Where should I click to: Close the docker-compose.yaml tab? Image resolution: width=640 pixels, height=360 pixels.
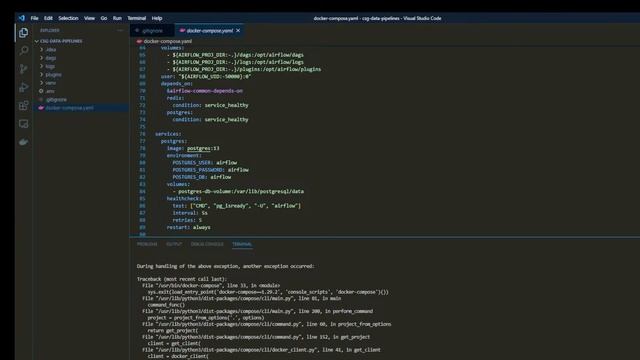[x=238, y=31]
